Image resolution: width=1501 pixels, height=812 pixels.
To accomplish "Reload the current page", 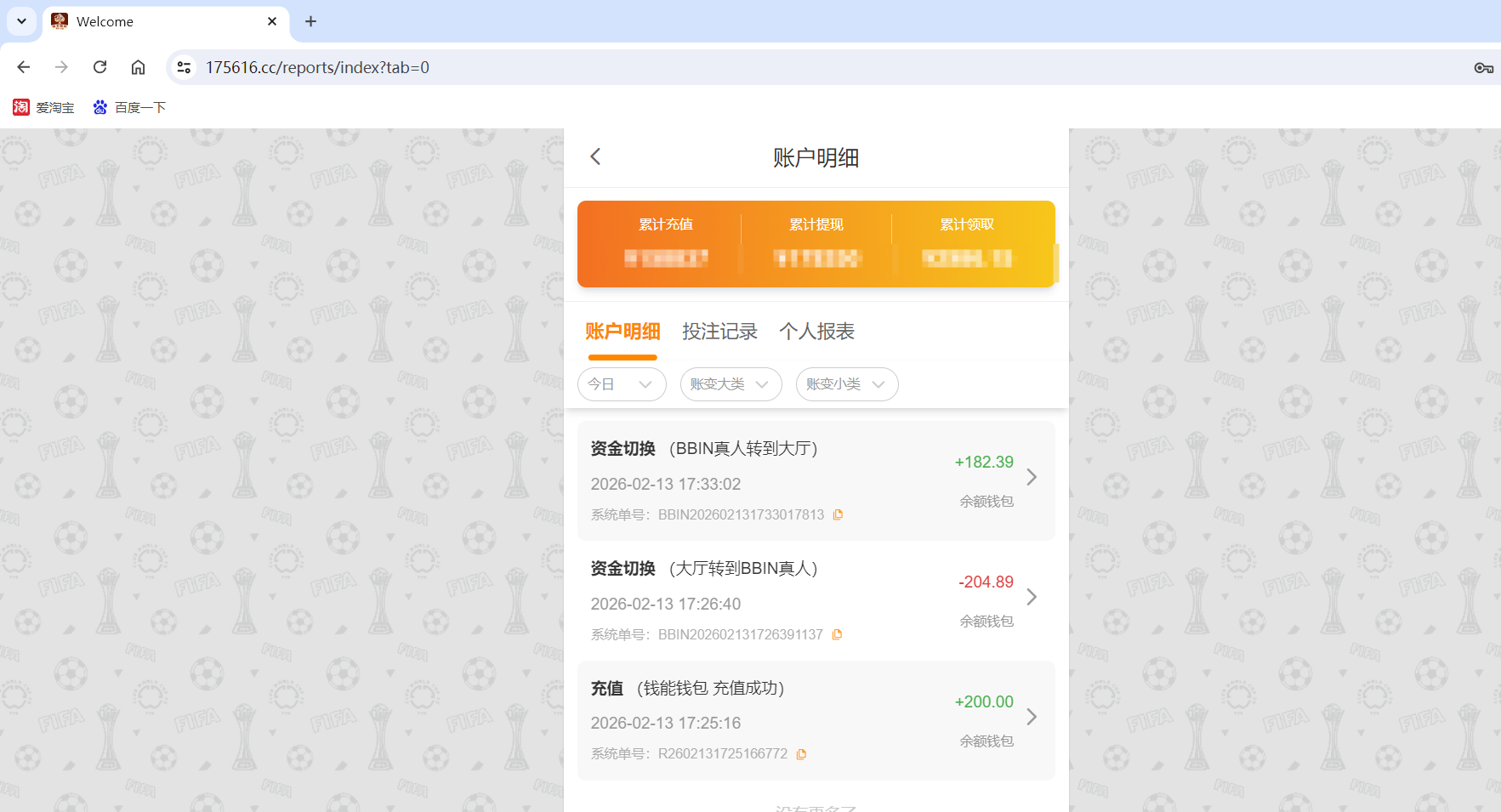I will coord(99,67).
